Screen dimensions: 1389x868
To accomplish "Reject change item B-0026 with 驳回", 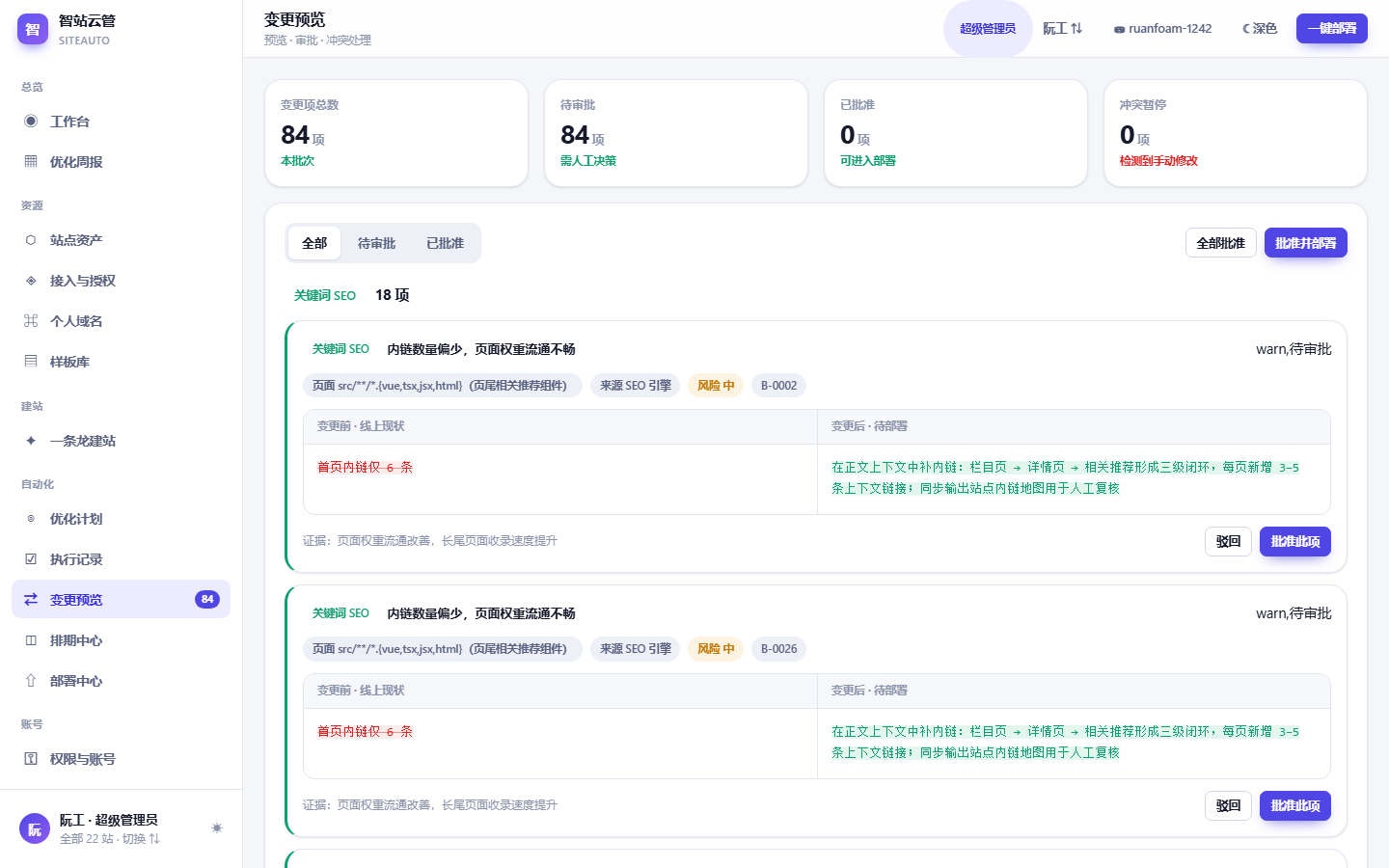I will (1228, 805).
